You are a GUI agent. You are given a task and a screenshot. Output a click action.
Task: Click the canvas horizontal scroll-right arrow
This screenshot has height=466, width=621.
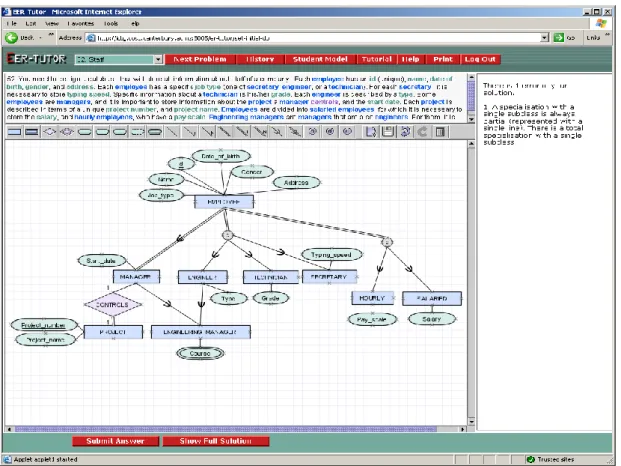pyautogui.click(x=462, y=429)
